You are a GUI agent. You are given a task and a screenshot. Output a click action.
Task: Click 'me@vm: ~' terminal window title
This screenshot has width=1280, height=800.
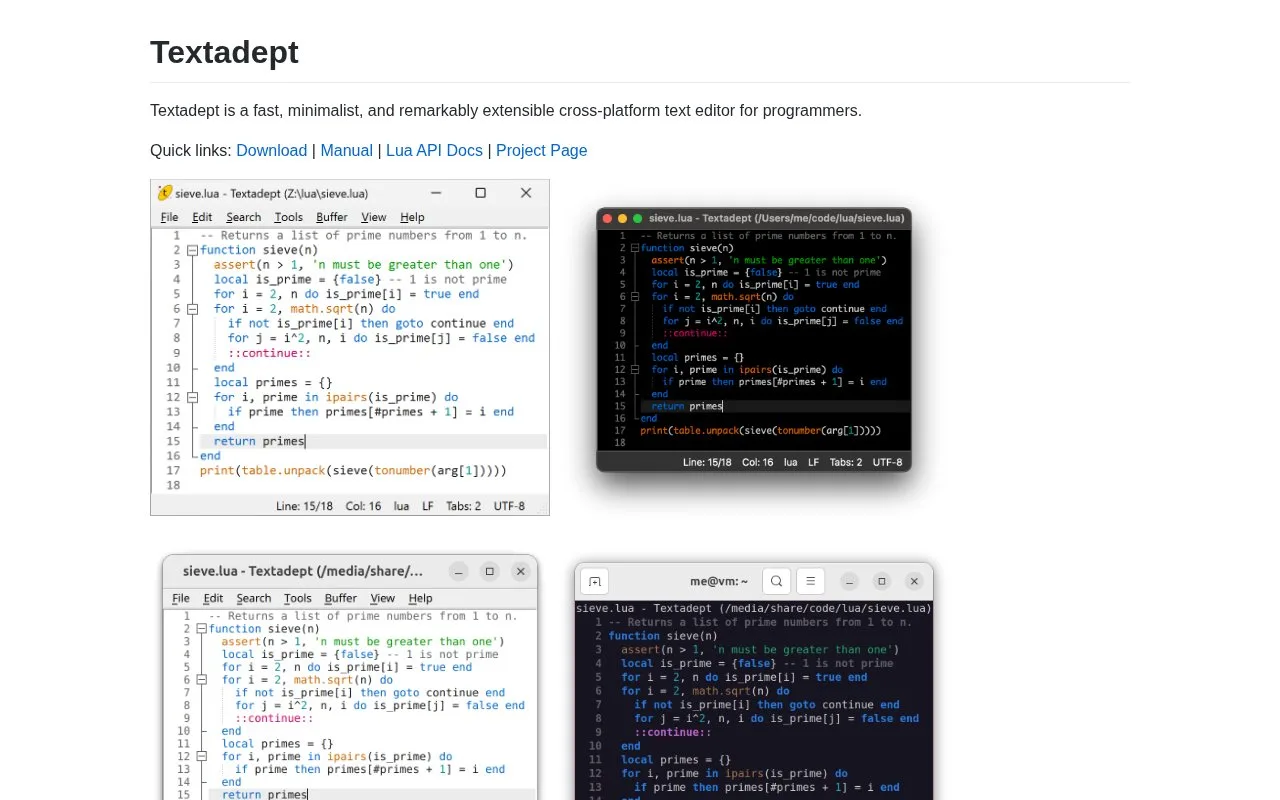pyautogui.click(x=719, y=581)
